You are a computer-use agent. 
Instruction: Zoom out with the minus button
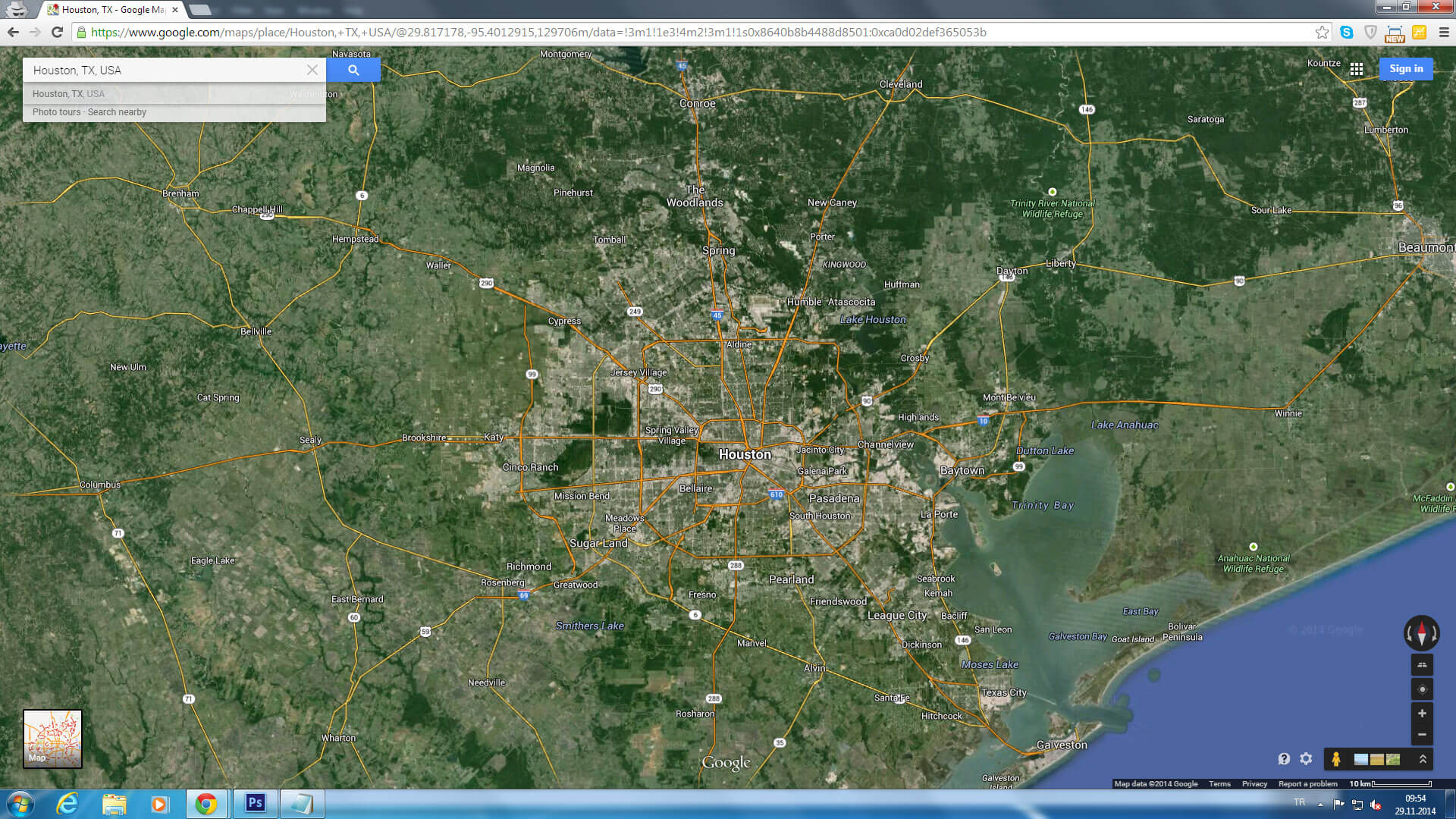[x=1422, y=735]
